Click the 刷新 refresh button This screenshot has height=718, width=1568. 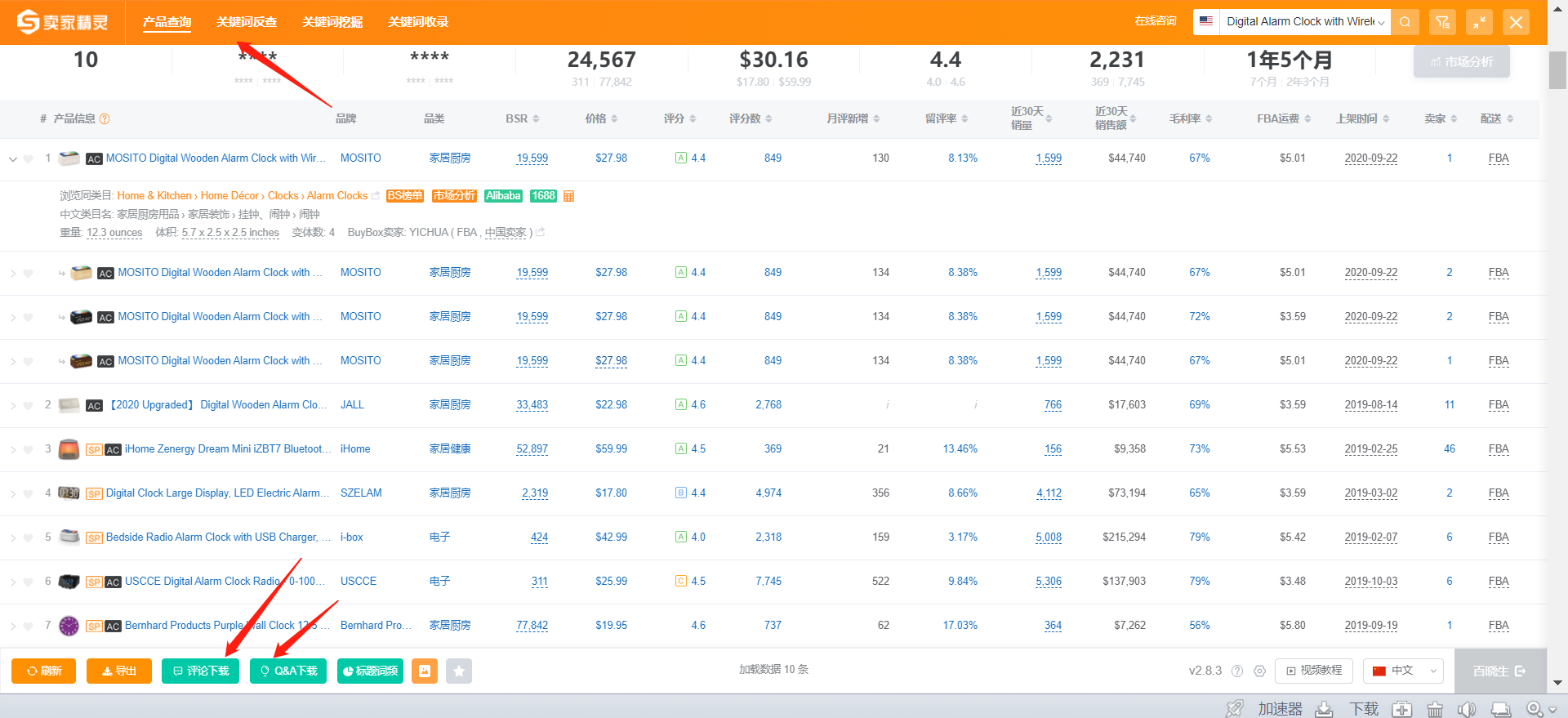click(x=43, y=671)
